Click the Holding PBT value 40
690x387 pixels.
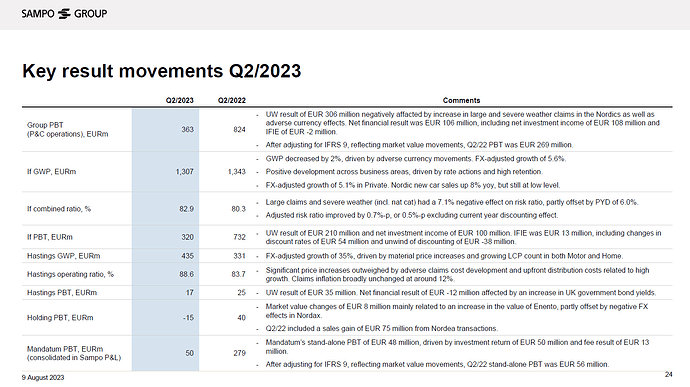(x=242, y=318)
